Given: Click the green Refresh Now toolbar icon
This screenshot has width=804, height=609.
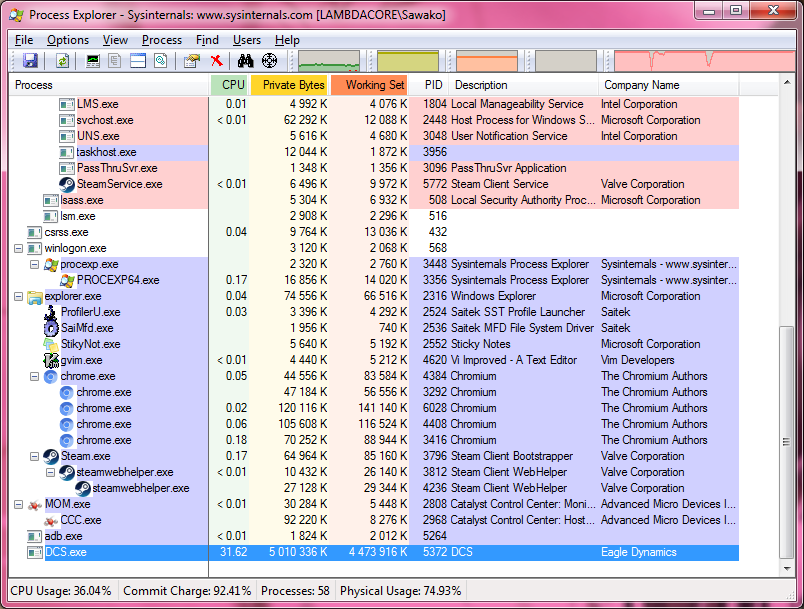Looking at the screenshot, I should point(62,61).
